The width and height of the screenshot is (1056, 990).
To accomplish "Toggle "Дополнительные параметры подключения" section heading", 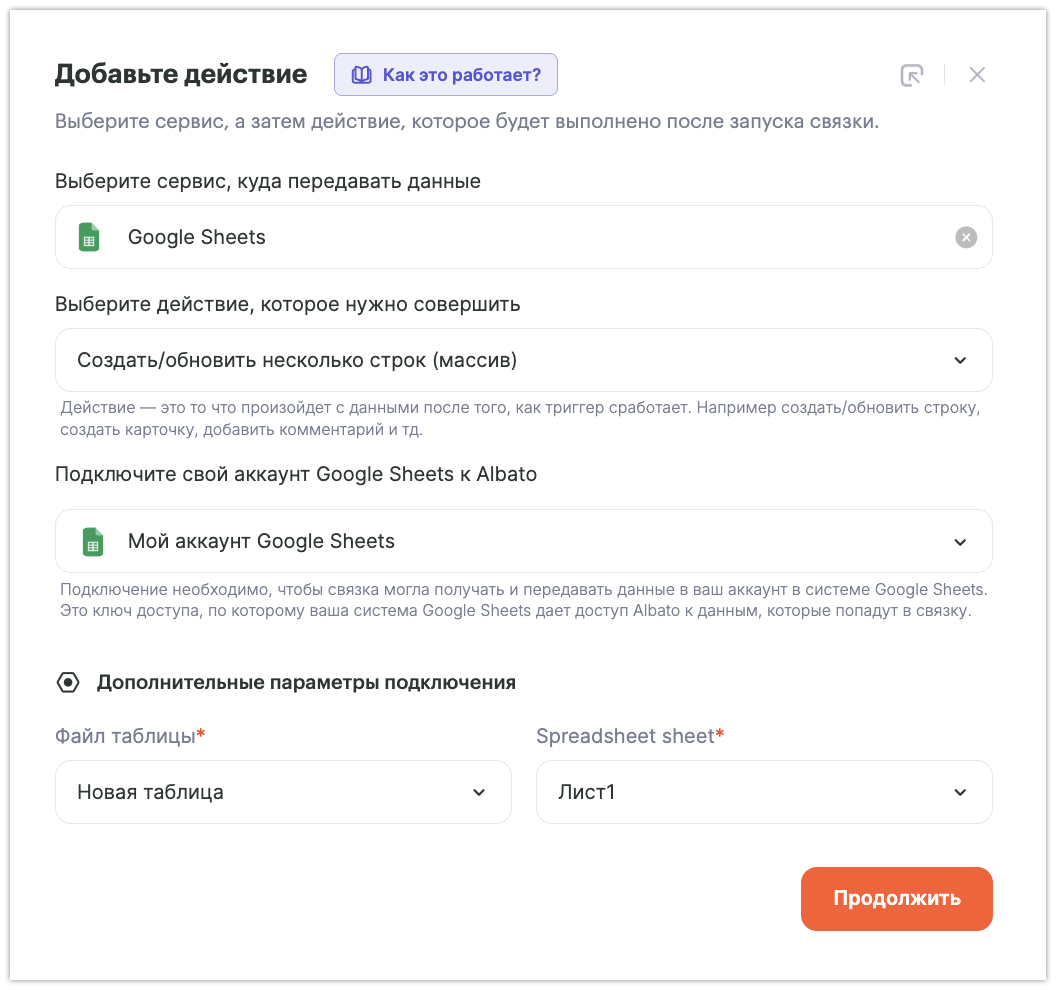I will click(306, 683).
